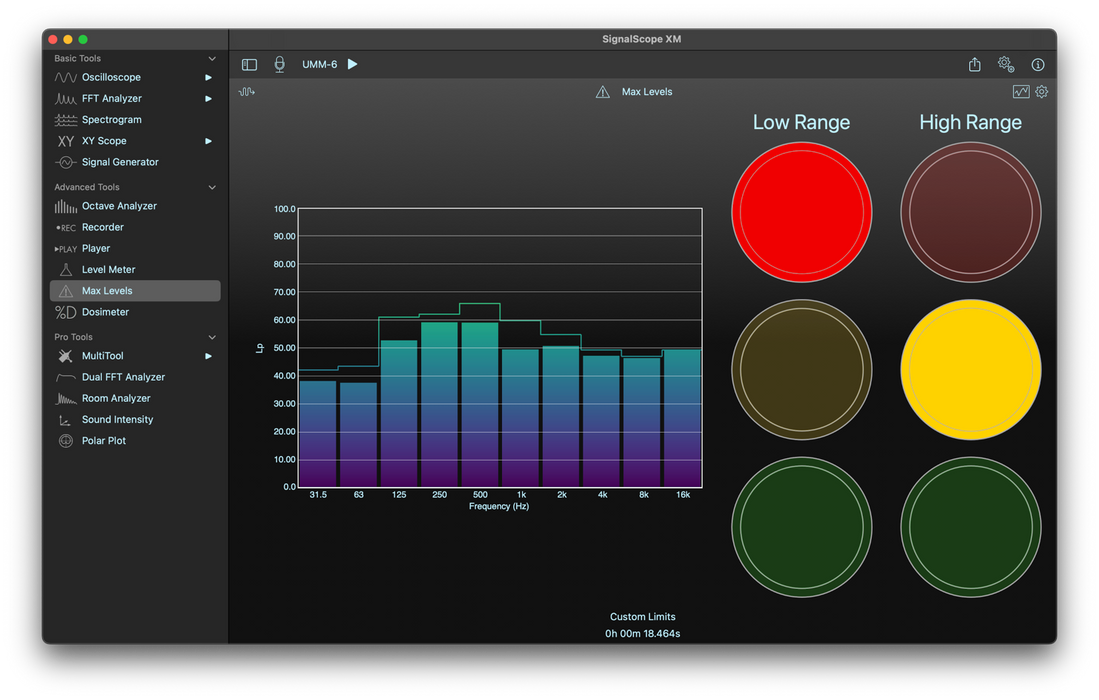Collapse the Basic Tools section
Viewport: 1099px width, 700px height.
(x=212, y=59)
